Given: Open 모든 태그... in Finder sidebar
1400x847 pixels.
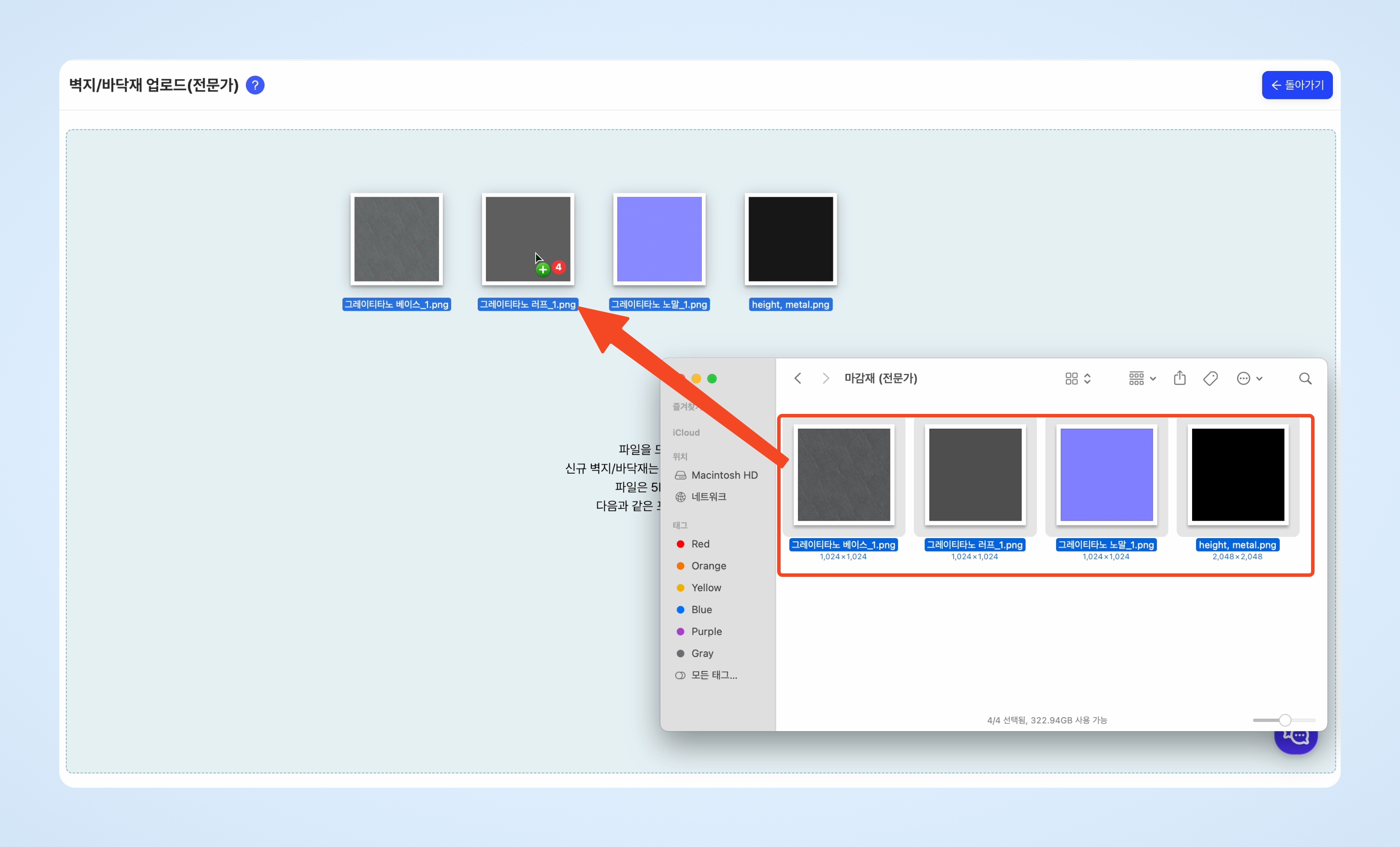Looking at the screenshot, I should (707, 675).
